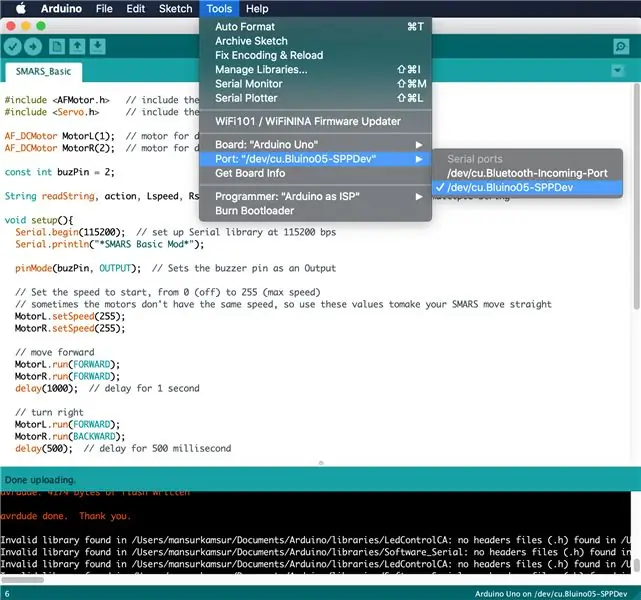Click the console vertical scrollbar
Viewport: 641px width, 600px height.
pos(636,565)
